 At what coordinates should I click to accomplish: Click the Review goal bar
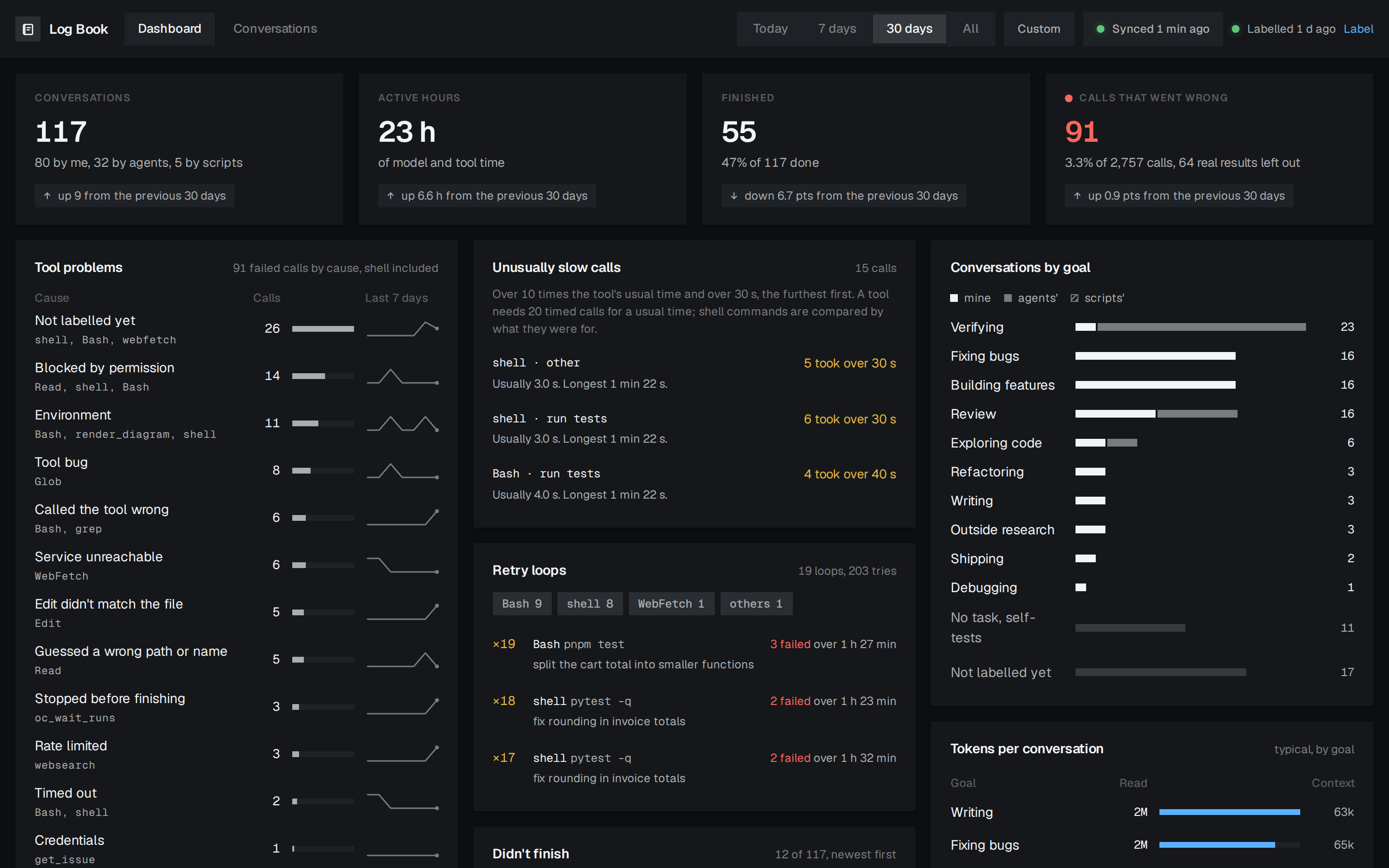pyautogui.click(x=1156, y=413)
